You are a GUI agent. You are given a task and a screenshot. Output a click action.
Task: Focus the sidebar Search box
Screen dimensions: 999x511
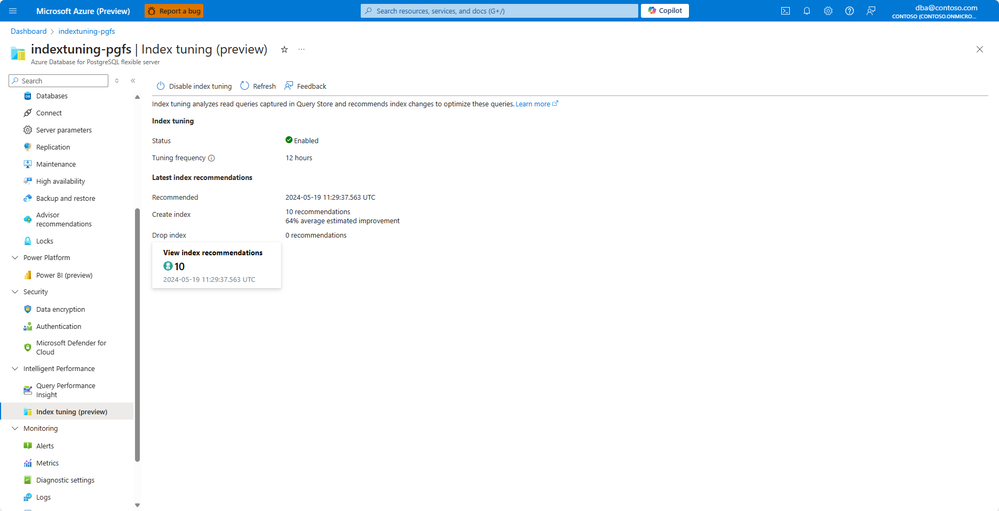(59, 81)
